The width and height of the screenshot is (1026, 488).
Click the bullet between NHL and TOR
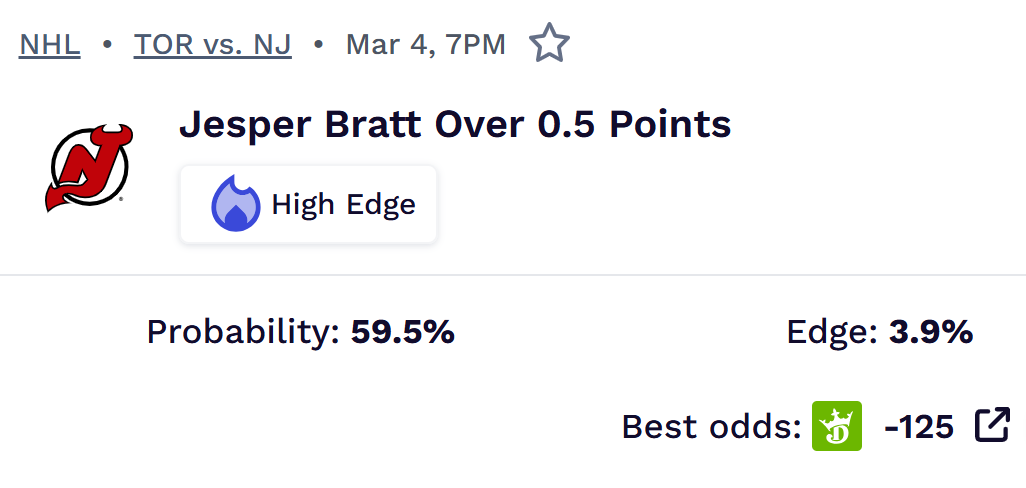[x=107, y=45]
